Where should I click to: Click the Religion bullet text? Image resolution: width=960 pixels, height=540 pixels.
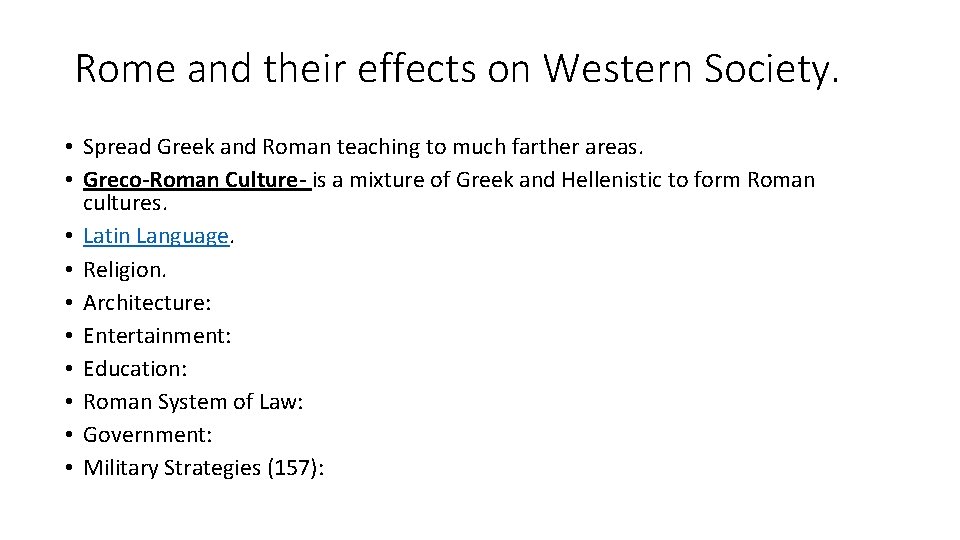124,269
